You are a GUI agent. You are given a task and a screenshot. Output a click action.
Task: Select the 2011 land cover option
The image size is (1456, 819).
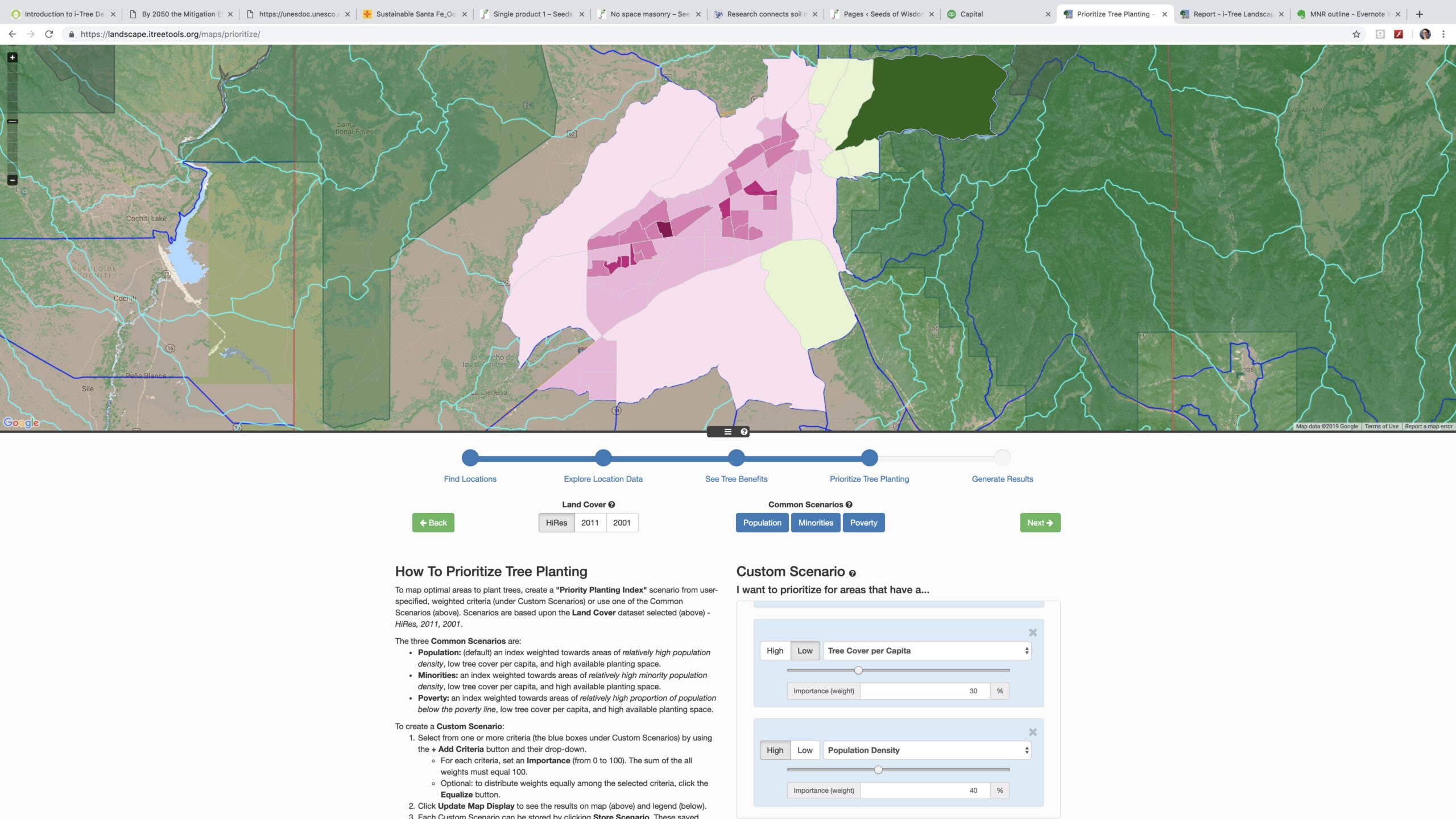coord(590,523)
